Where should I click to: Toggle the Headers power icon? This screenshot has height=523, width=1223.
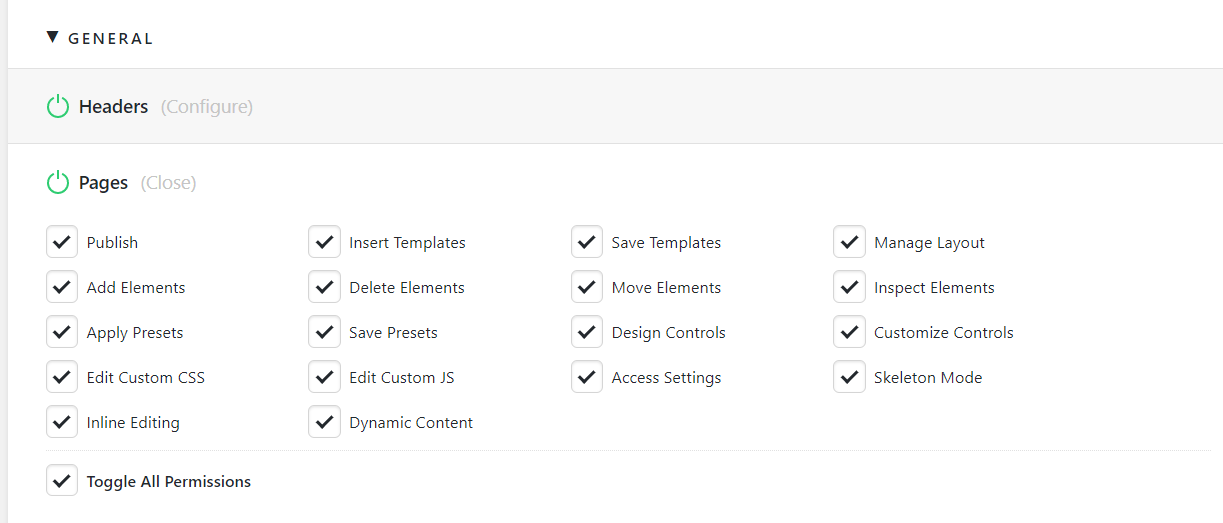click(x=58, y=106)
